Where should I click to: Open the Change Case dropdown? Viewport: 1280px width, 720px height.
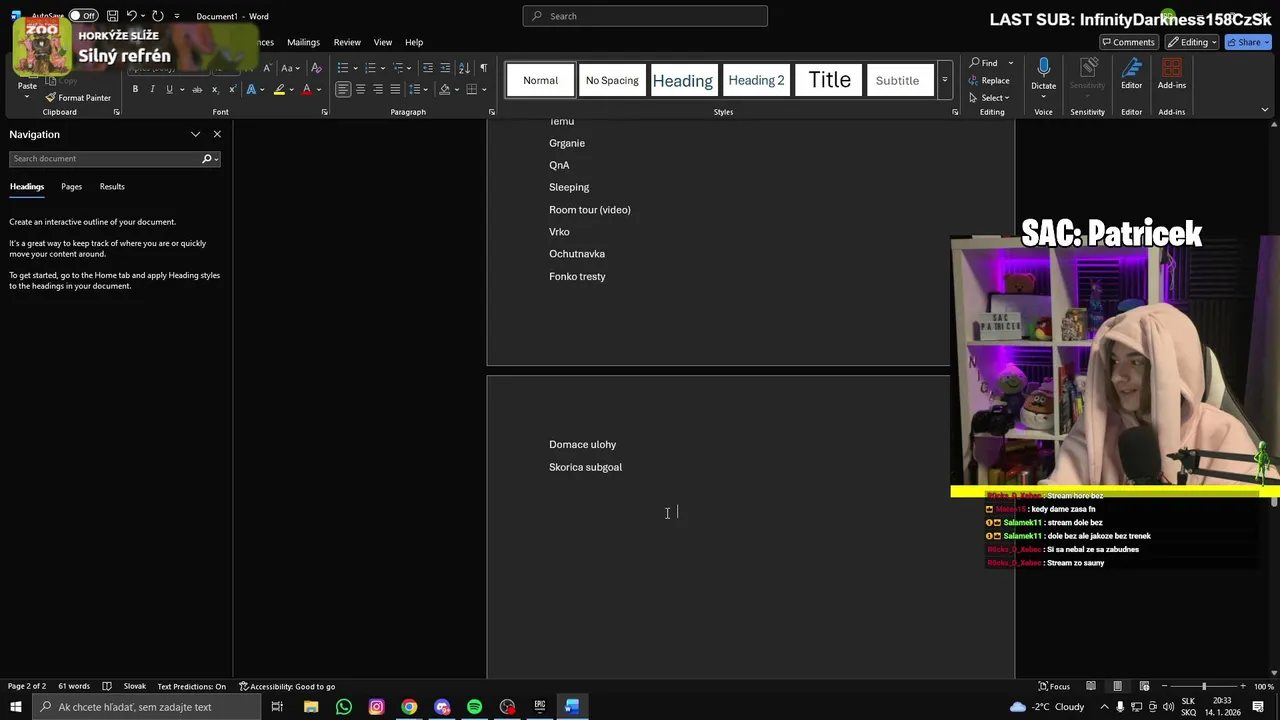pos(290,68)
